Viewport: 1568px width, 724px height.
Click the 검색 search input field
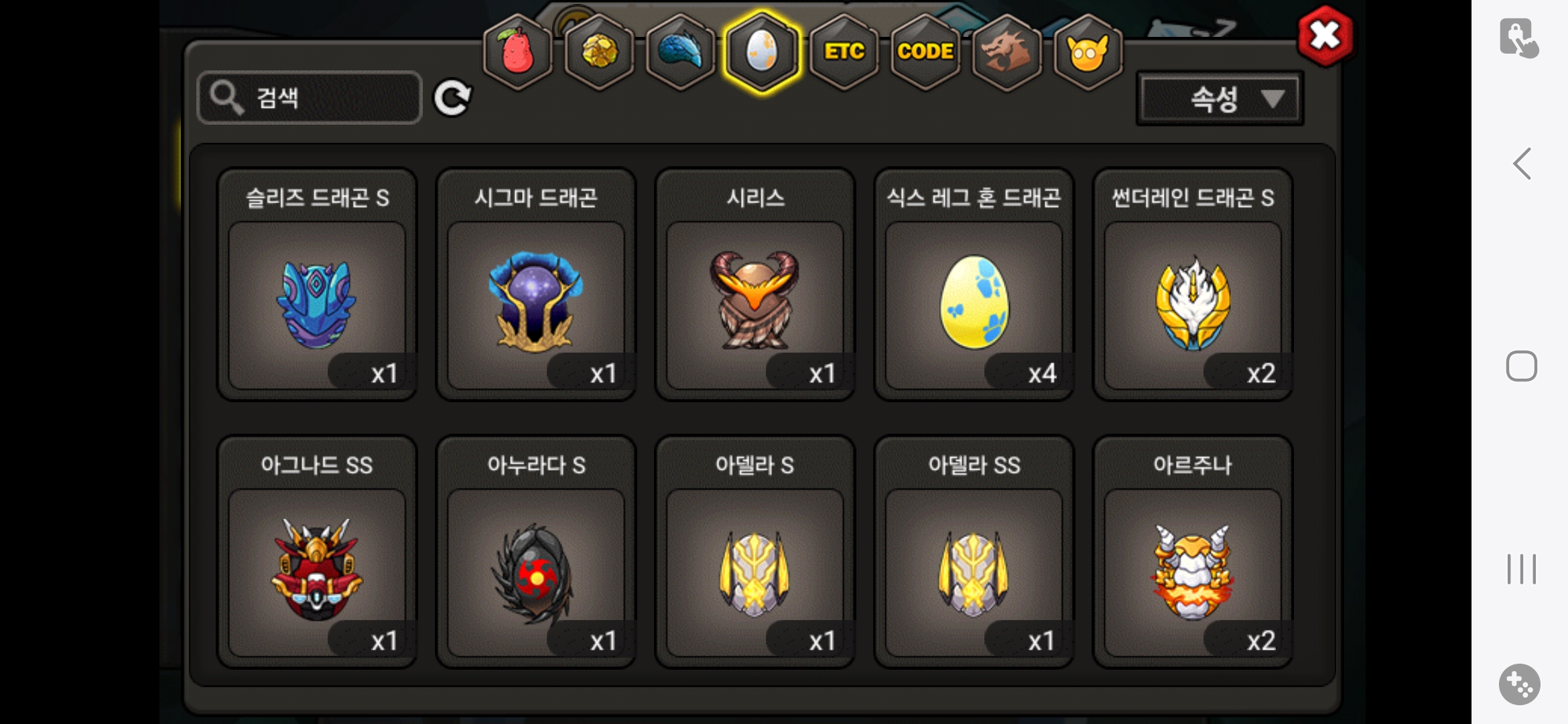tap(310, 98)
